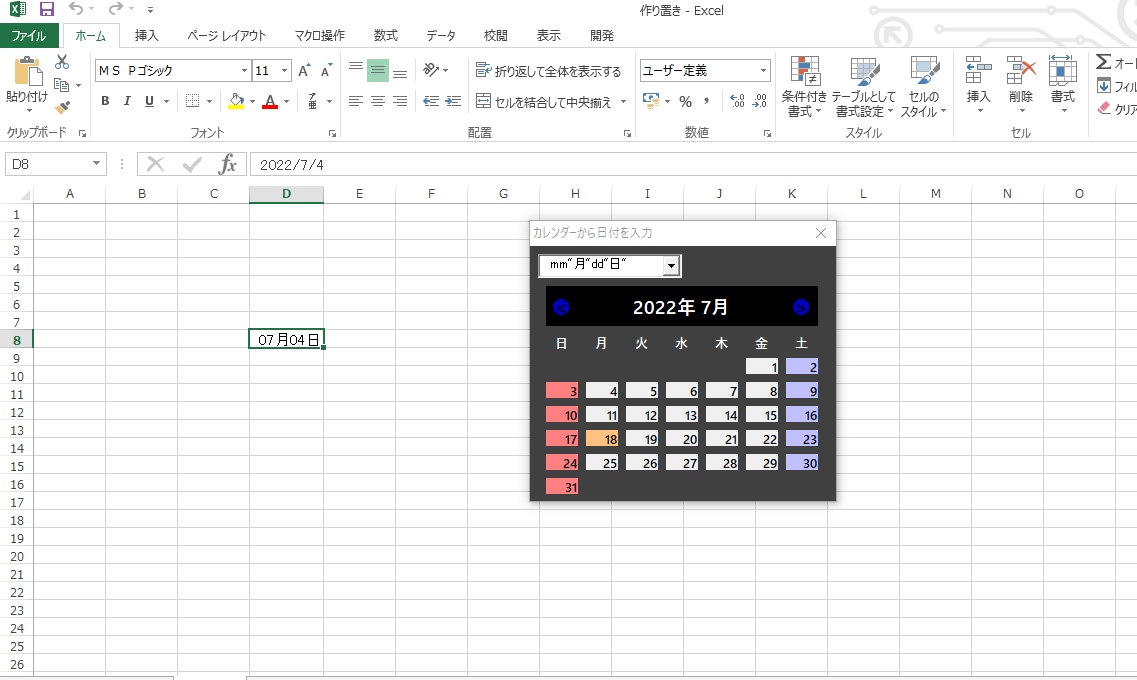The height and width of the screenshot is (680, 1137).
Task: Open the マクロ操作 tab
Action: point(320,36)
